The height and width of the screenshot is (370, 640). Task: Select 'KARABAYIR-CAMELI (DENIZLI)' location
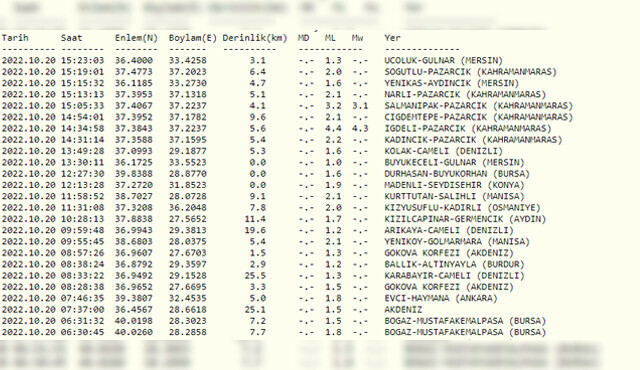(454, 276)
